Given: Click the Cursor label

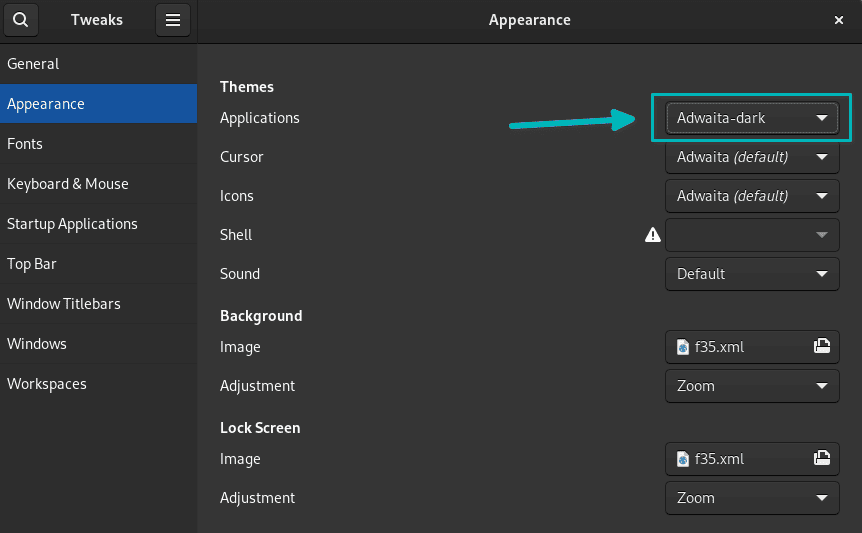Looking at the screenshot, I should pyautogui.click(x=241, y=157).
